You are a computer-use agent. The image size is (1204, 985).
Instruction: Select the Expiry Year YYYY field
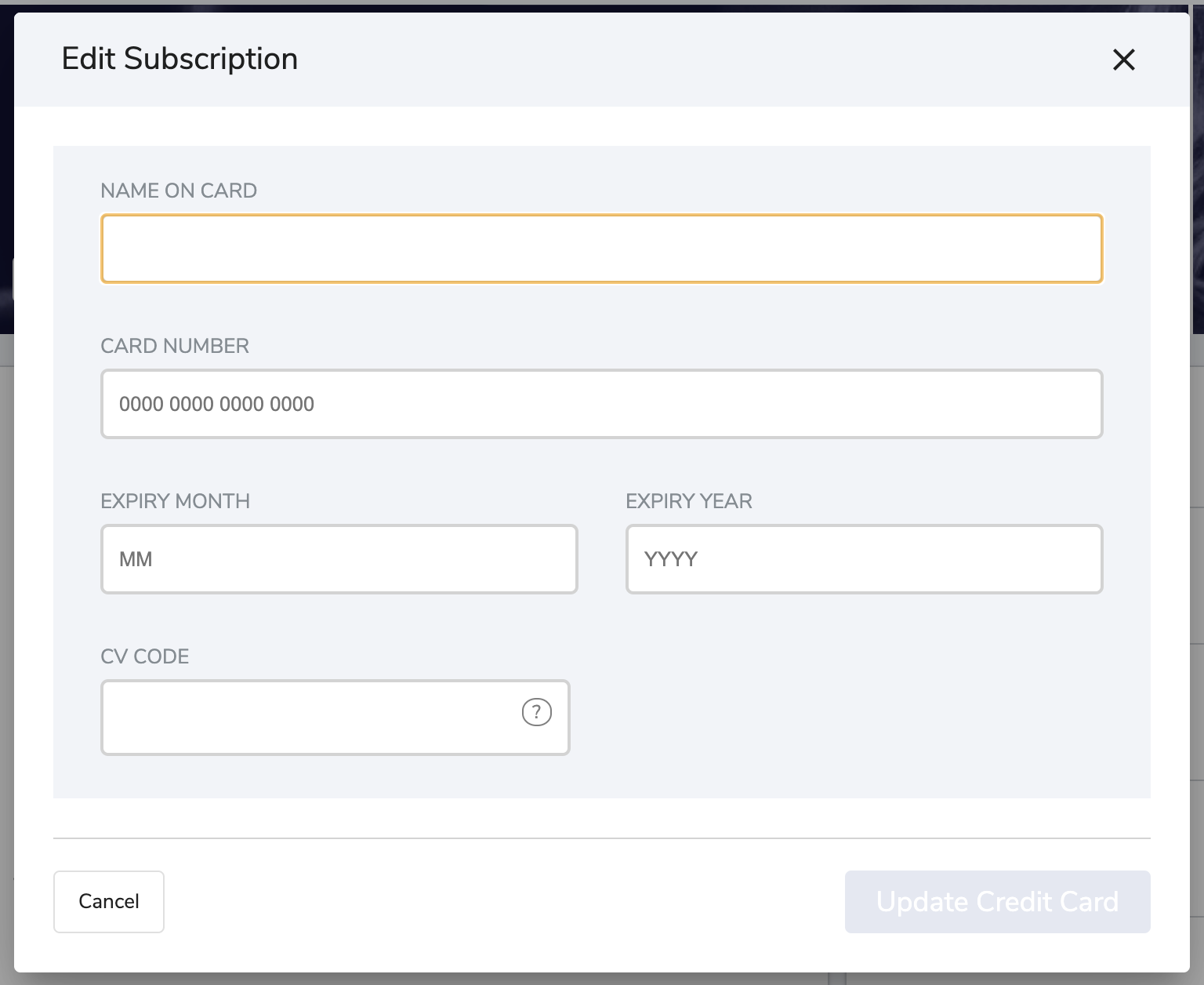pos(864,559)
